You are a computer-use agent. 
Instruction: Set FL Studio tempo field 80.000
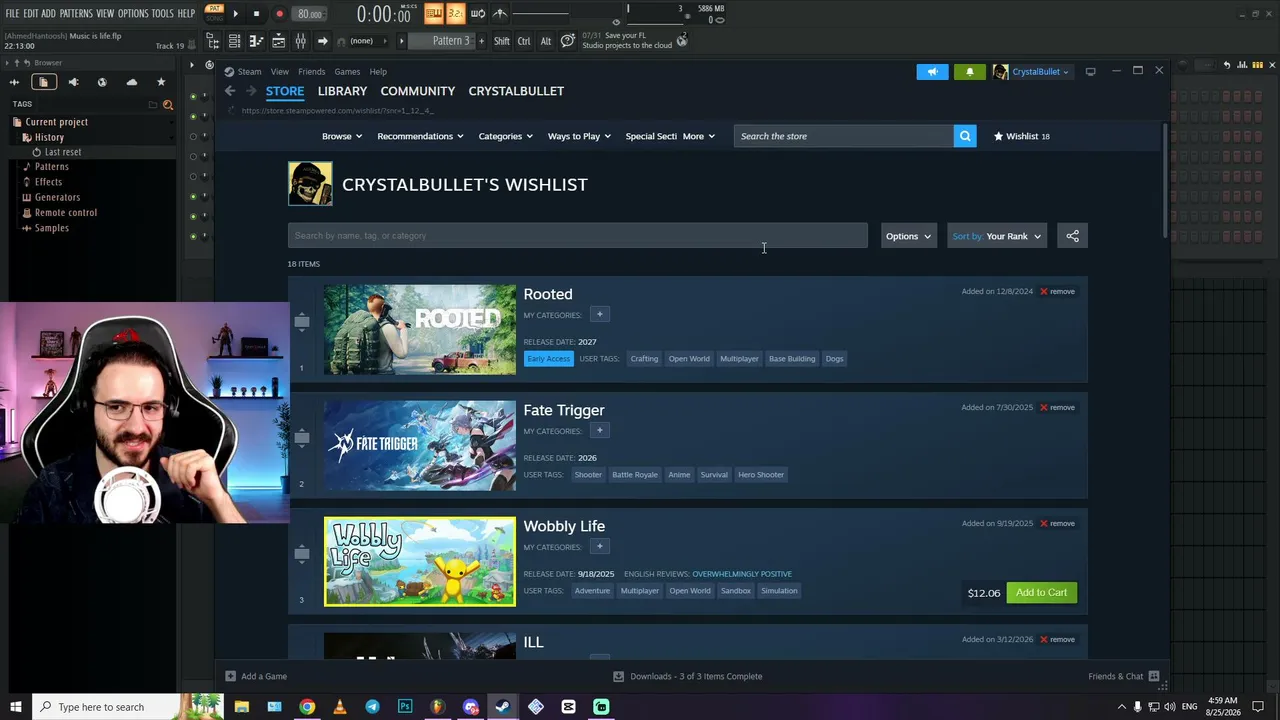point(310,14)
